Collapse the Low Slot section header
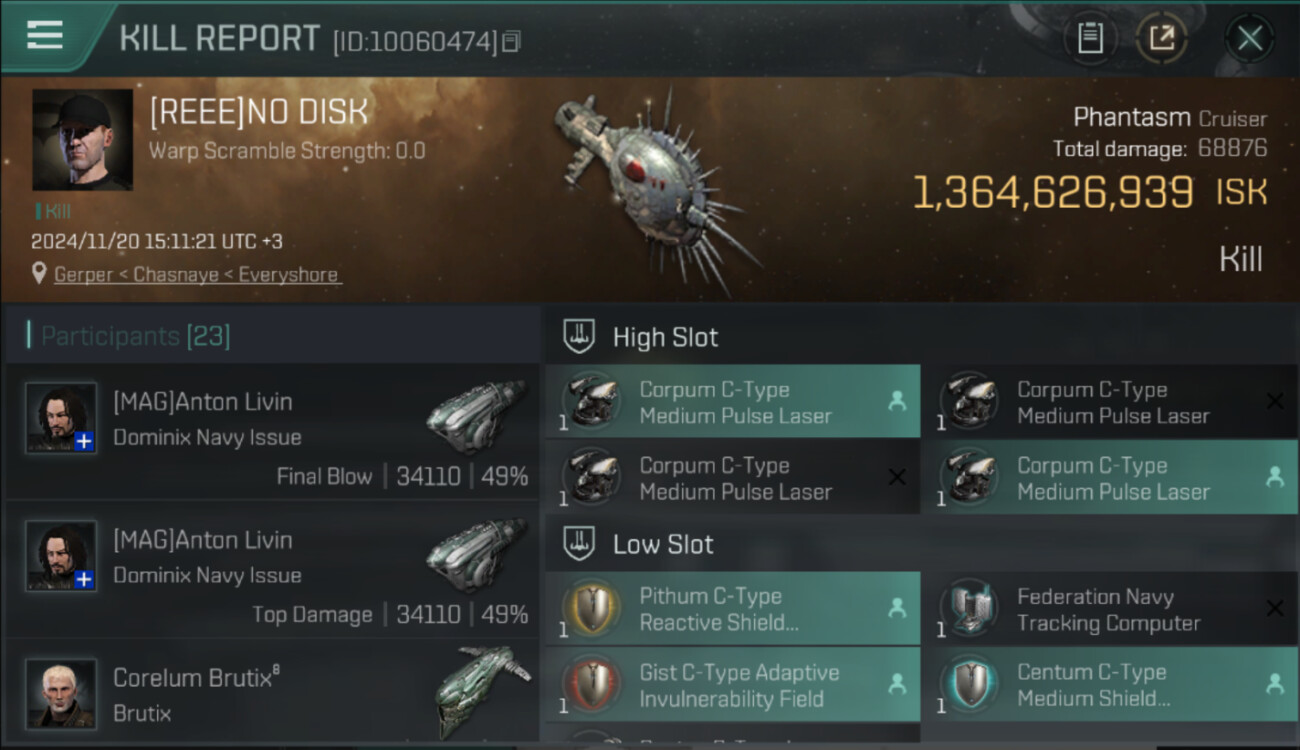This screenshot has width=1300, height=750. point(921,544)
